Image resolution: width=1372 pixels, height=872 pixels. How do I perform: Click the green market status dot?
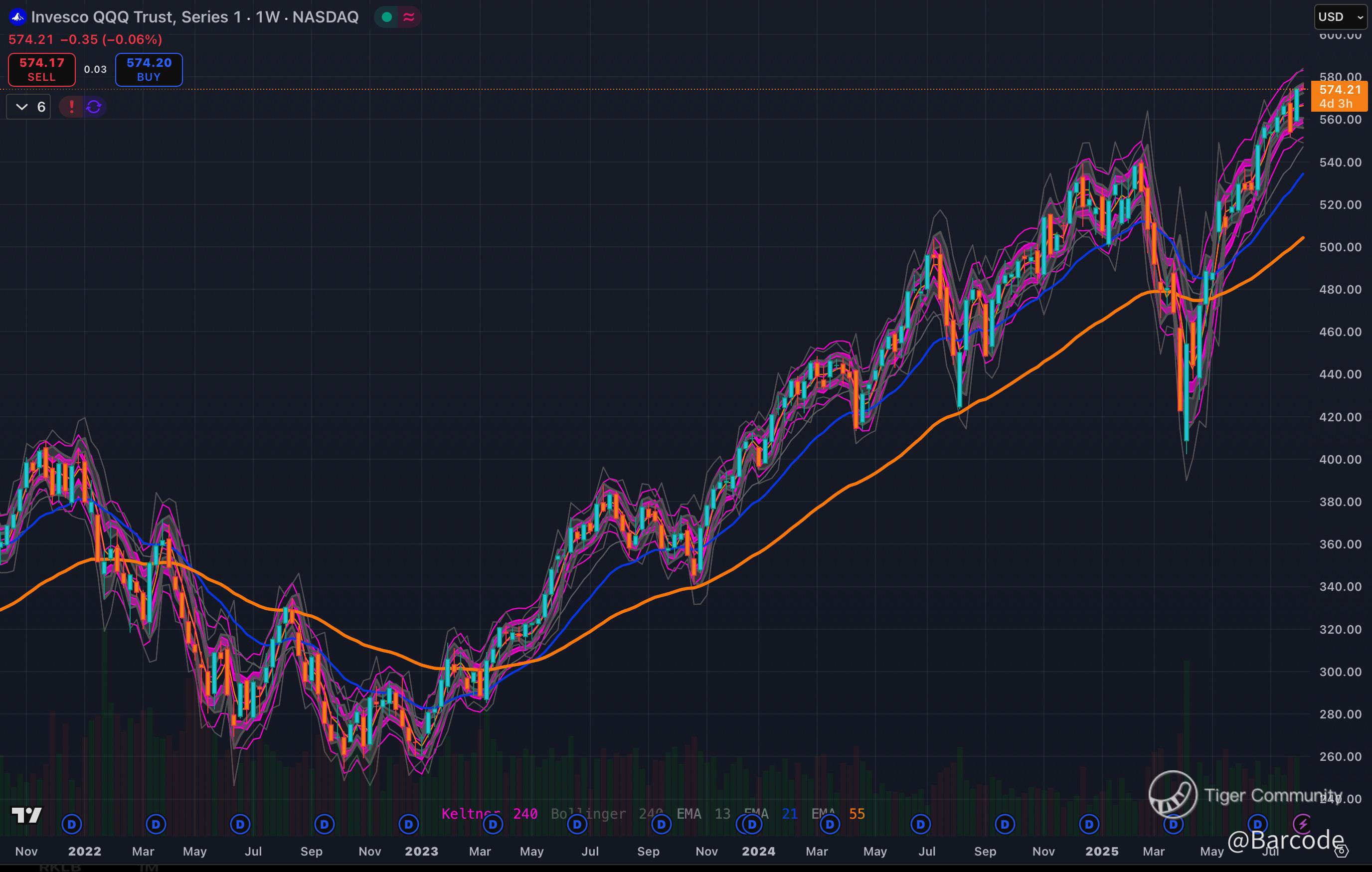point(387,17)
